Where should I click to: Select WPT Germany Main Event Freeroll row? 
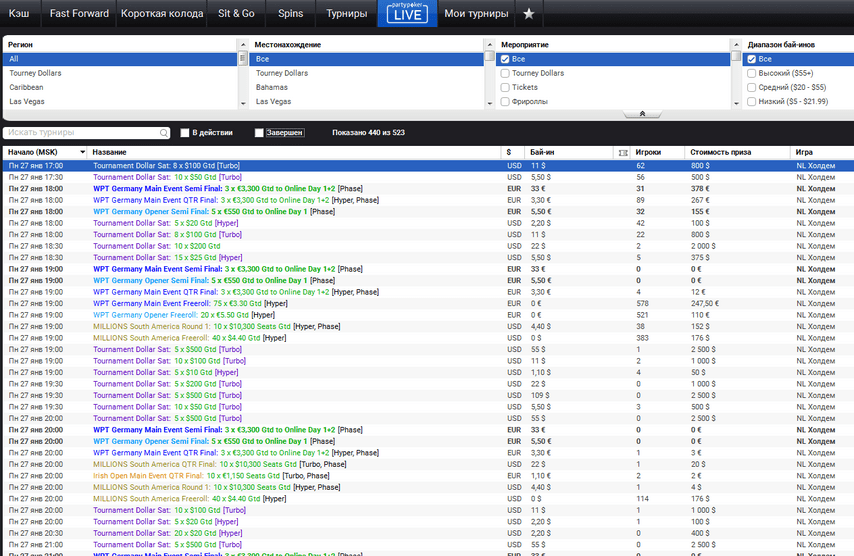tap(428, 303)
